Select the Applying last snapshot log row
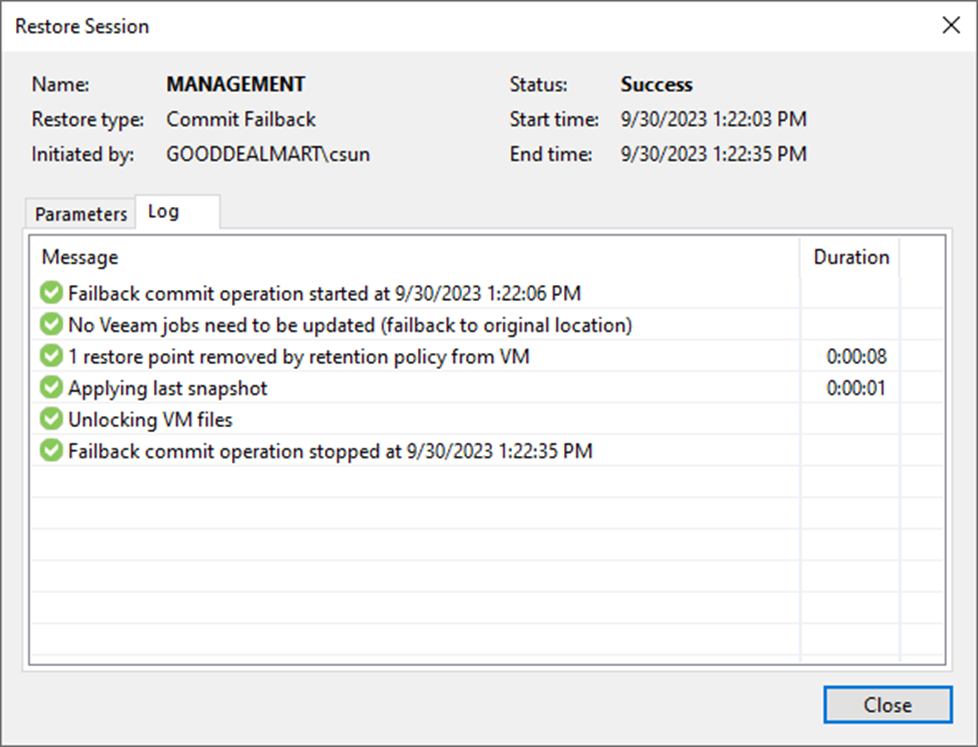 [x=487, y=388]
